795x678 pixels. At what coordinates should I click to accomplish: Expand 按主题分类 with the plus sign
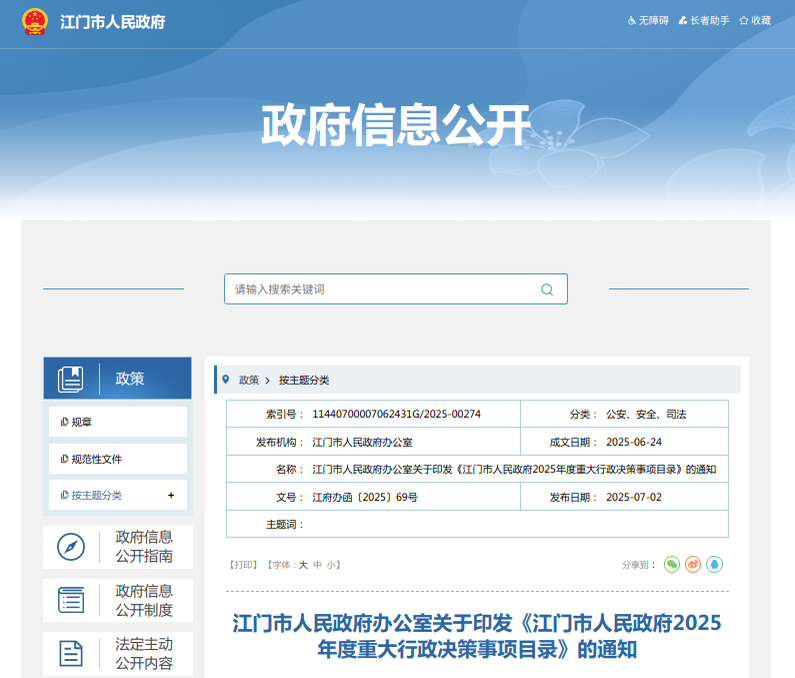171,495
